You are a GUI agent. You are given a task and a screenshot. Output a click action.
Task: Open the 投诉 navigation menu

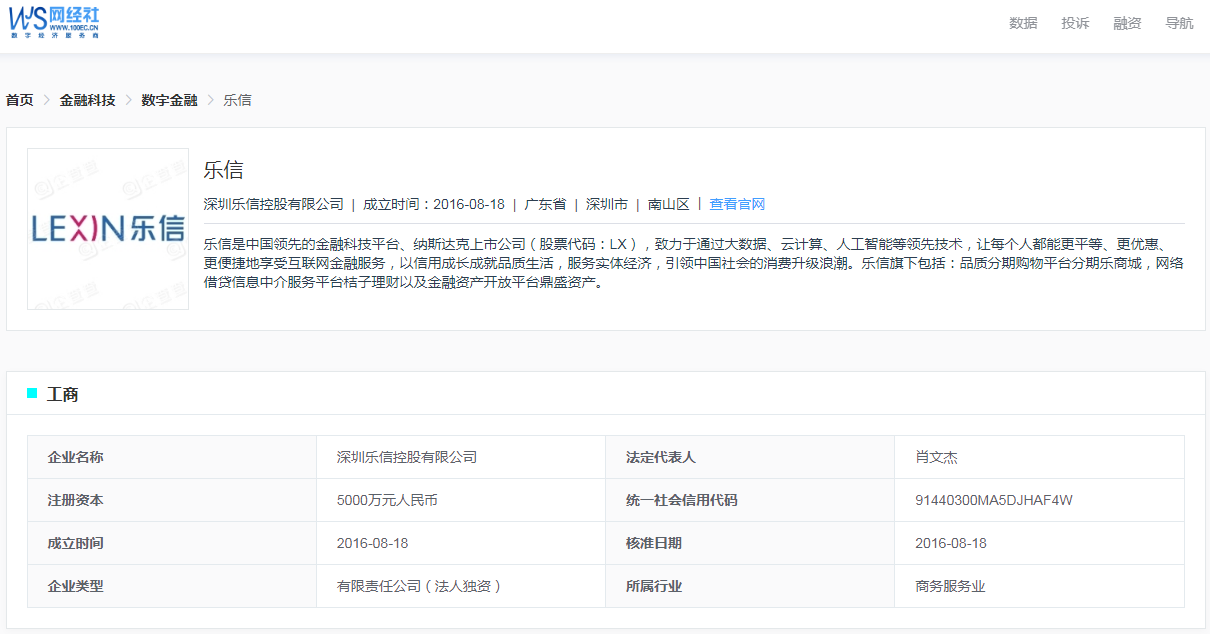point(1075,23)
